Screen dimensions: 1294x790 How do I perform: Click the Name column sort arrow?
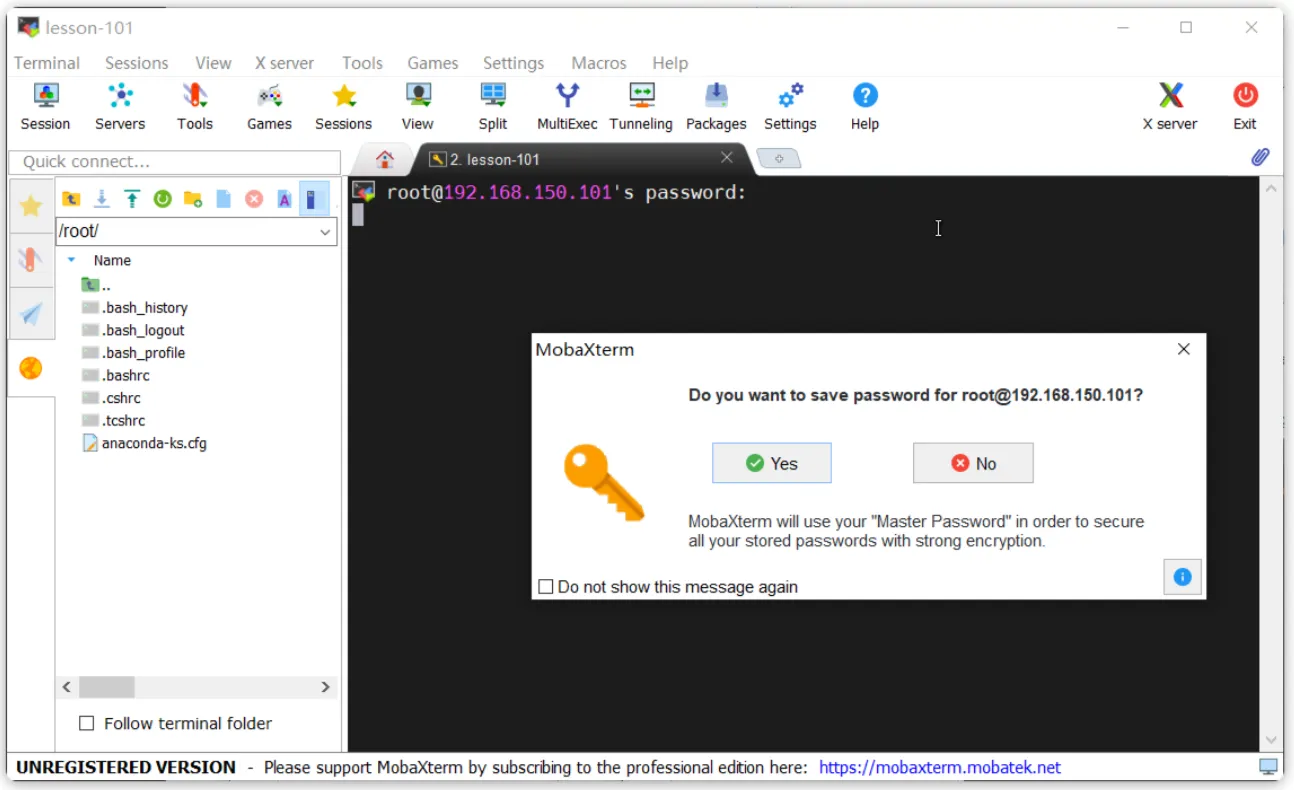[71, 260]
